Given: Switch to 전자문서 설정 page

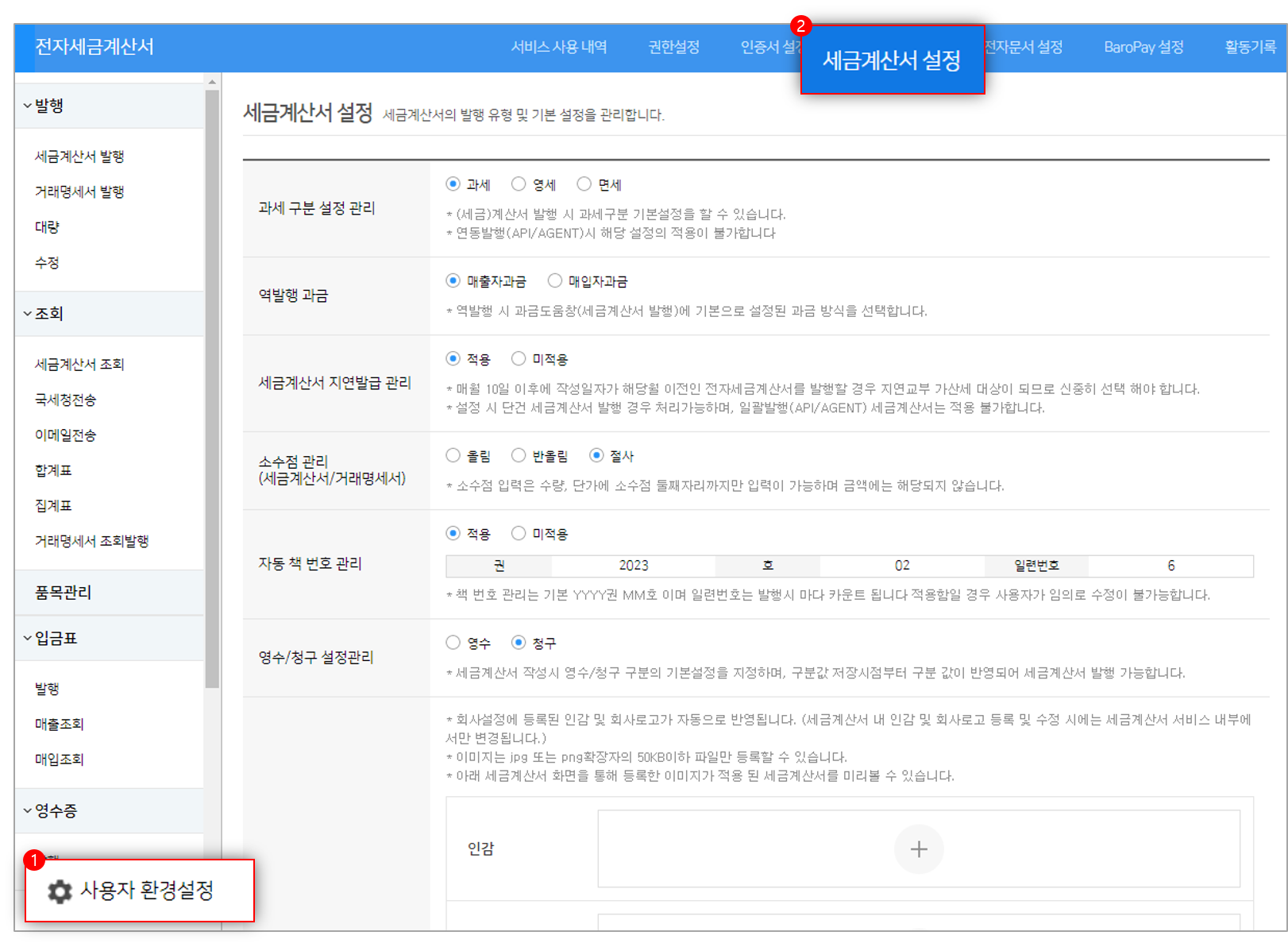Looking at the screenshot, I should coord(1024,48).
